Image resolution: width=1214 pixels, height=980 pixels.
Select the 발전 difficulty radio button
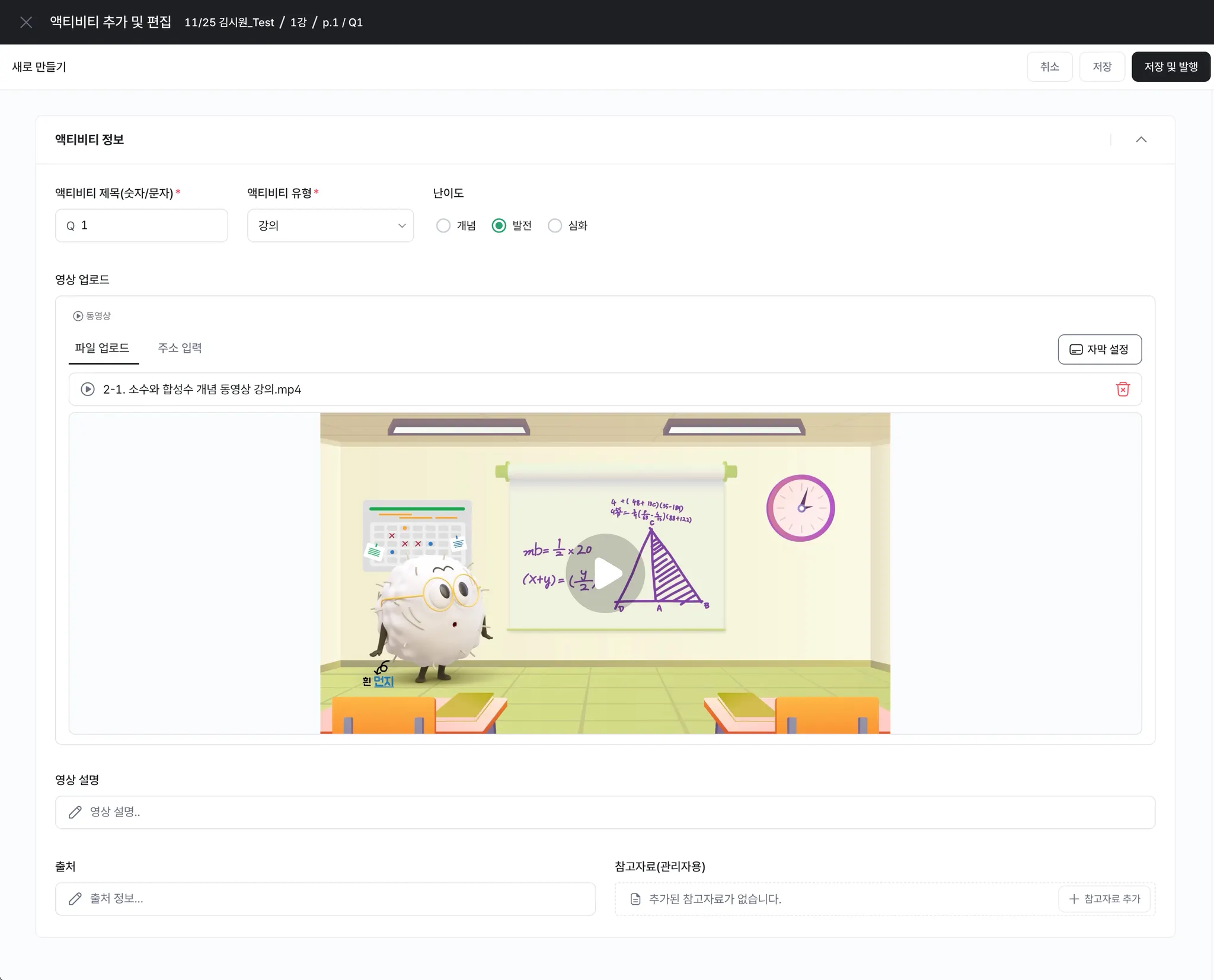(x=499, y=225)
